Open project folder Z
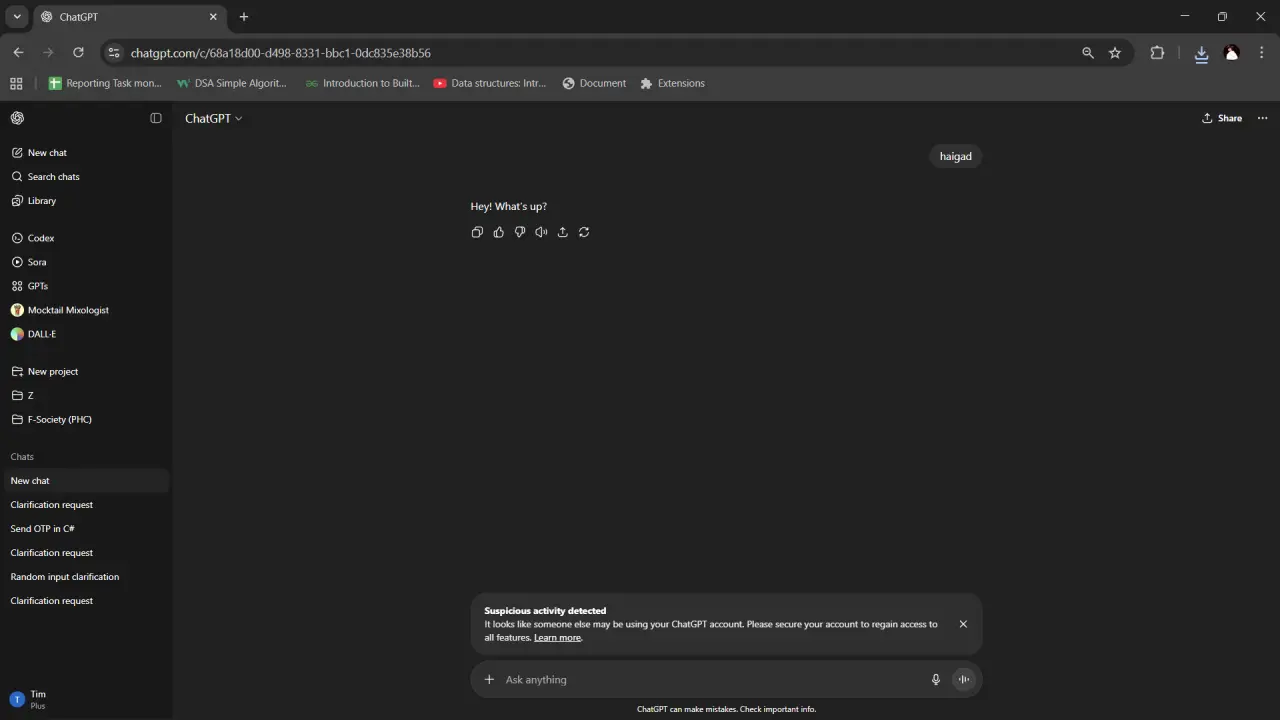This screenshot has width=1280, height=720. [85, 395]
